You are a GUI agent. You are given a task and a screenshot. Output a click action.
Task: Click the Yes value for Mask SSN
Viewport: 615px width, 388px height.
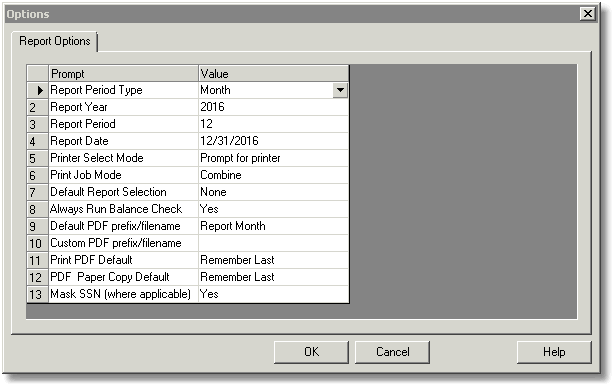tap(273, 294)
